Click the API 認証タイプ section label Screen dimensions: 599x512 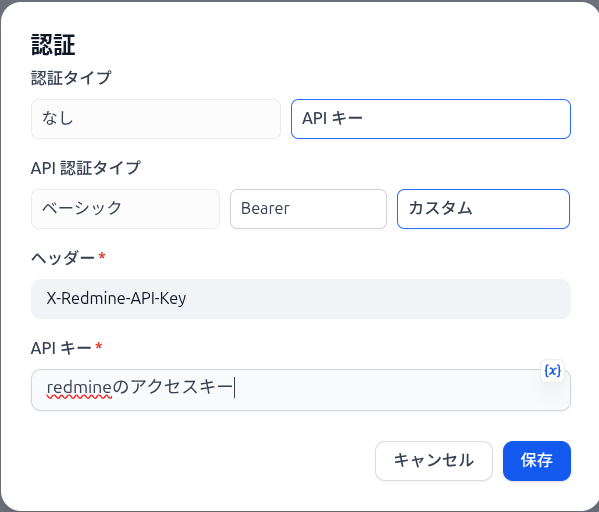86,168
